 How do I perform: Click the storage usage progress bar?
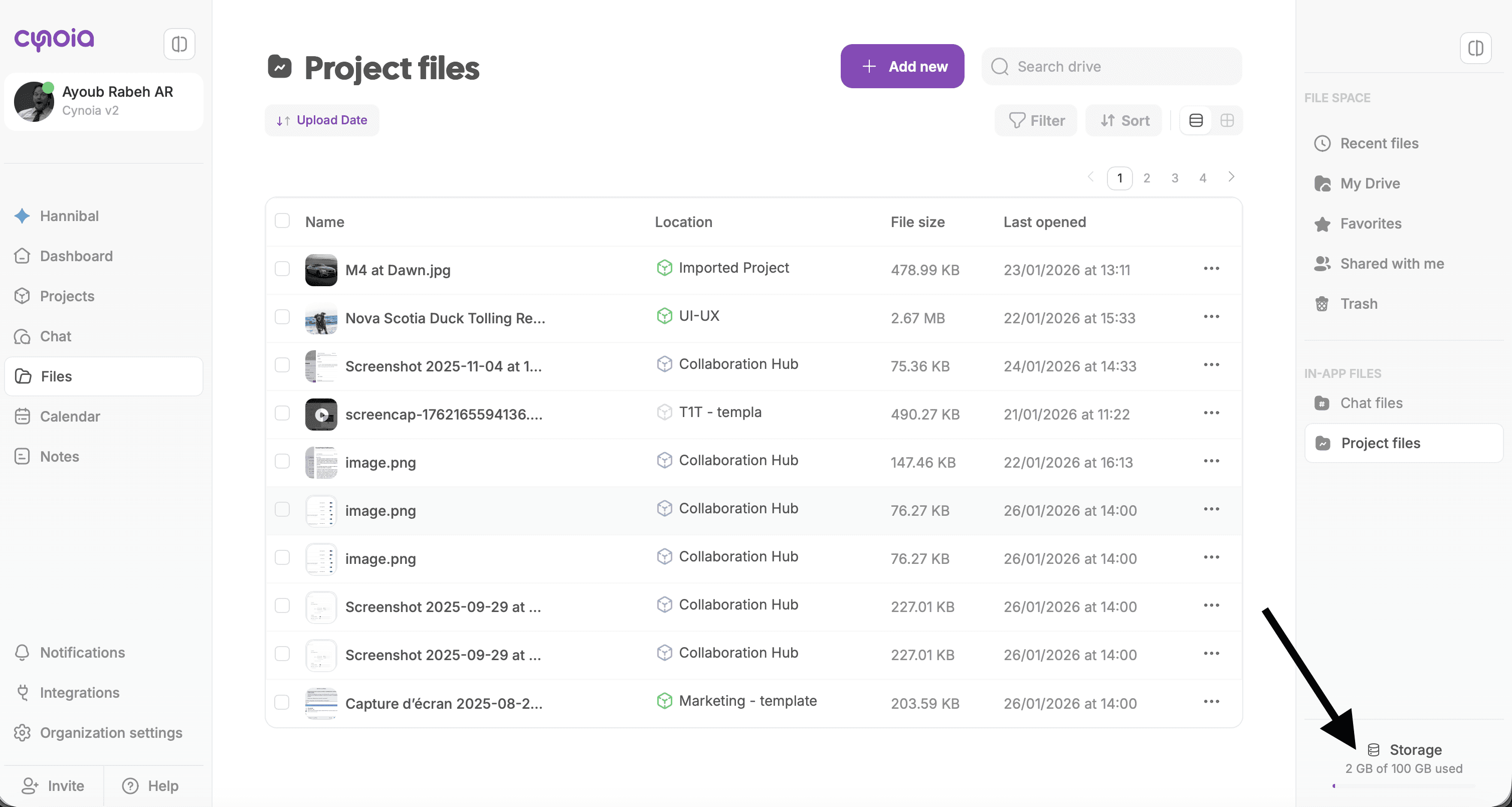click(x=1403, y=785)
